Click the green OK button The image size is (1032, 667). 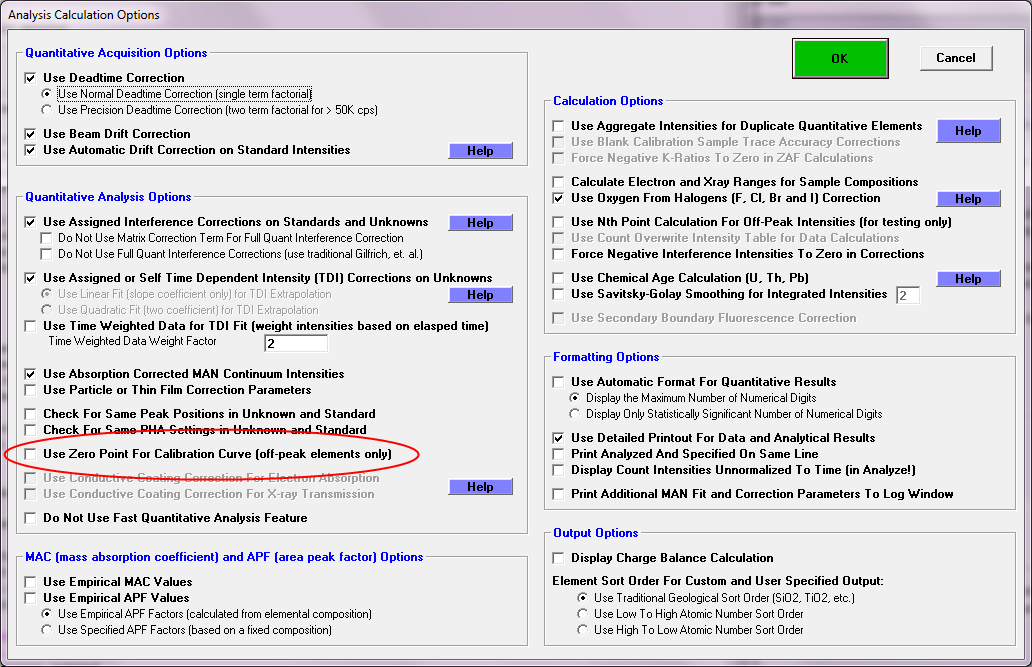839,58
